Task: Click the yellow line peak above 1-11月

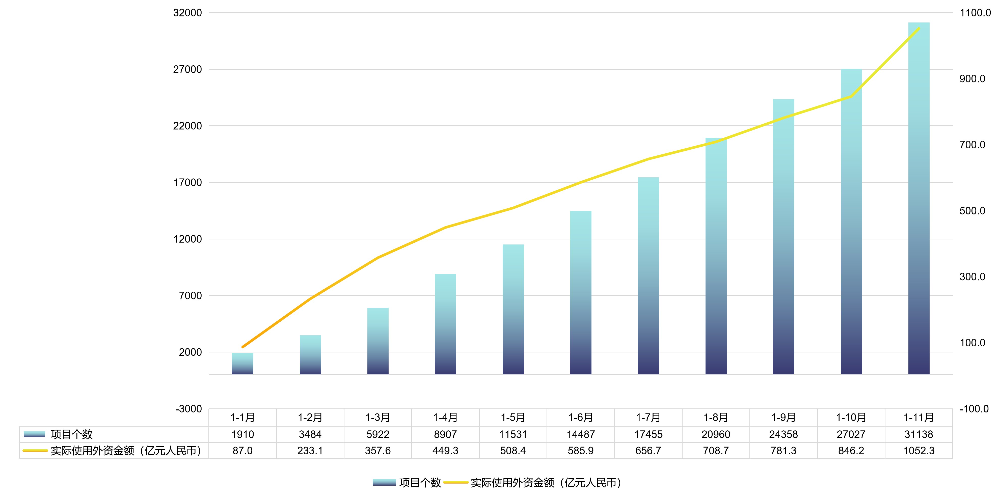Action: coord(918,29)
